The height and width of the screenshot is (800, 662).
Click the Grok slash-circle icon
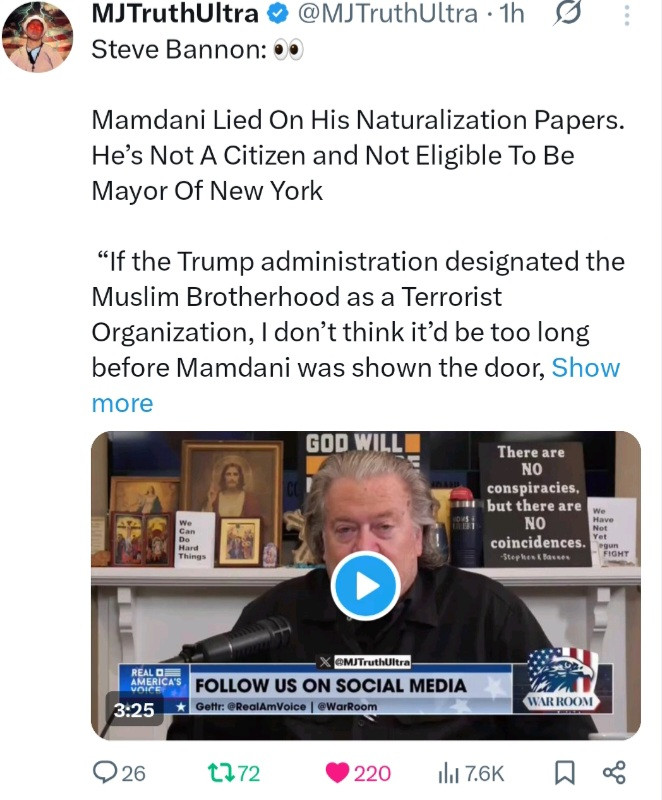tap(567, 14)
